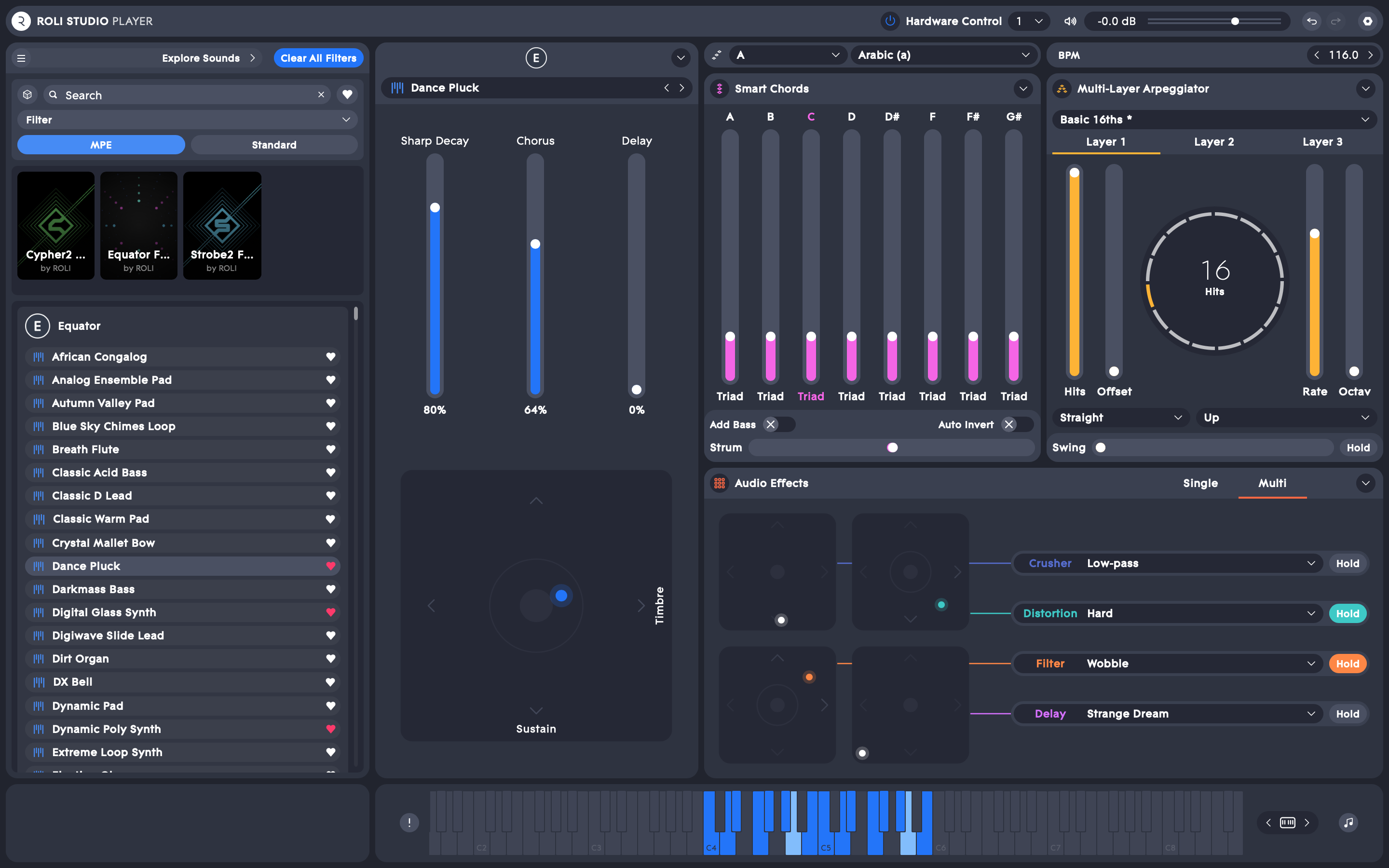Open the Basic 16ths preset dropdown

pos(1214,120)
